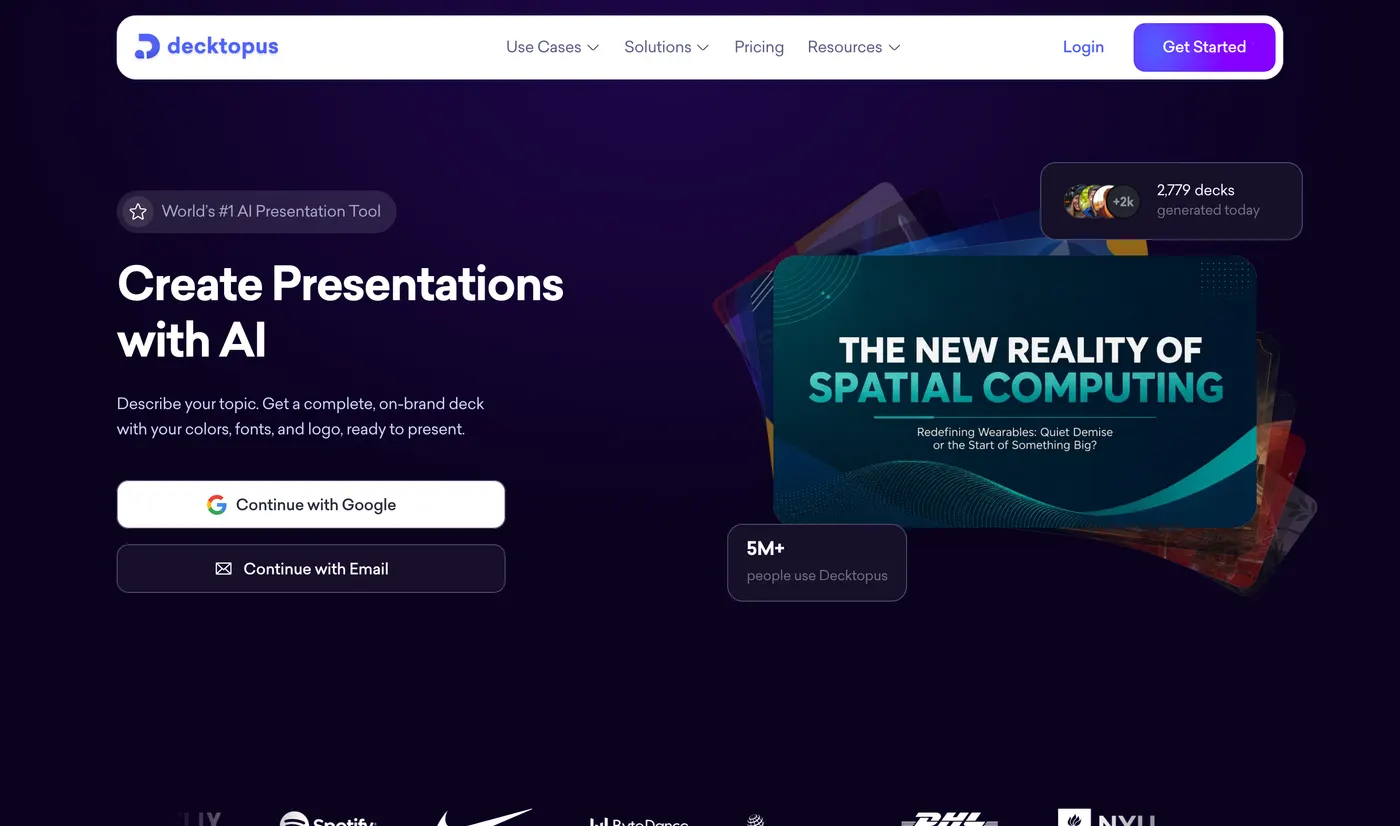Click the +2k avatar counter bubble

coord(1123,201)
